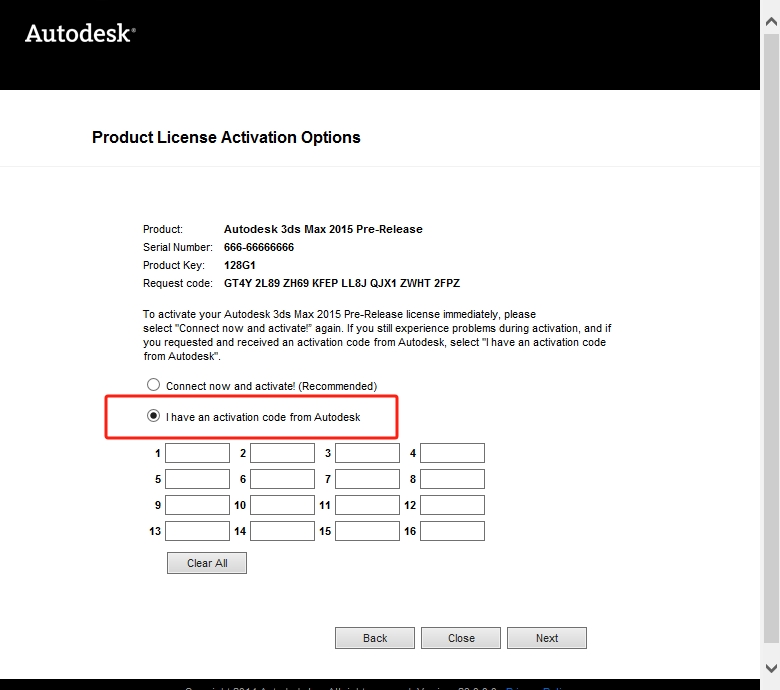Image resolution: width=780 pixels, height=690 pixels.
Task: Go back using the Back button
Action: click(x=375, y=638)
